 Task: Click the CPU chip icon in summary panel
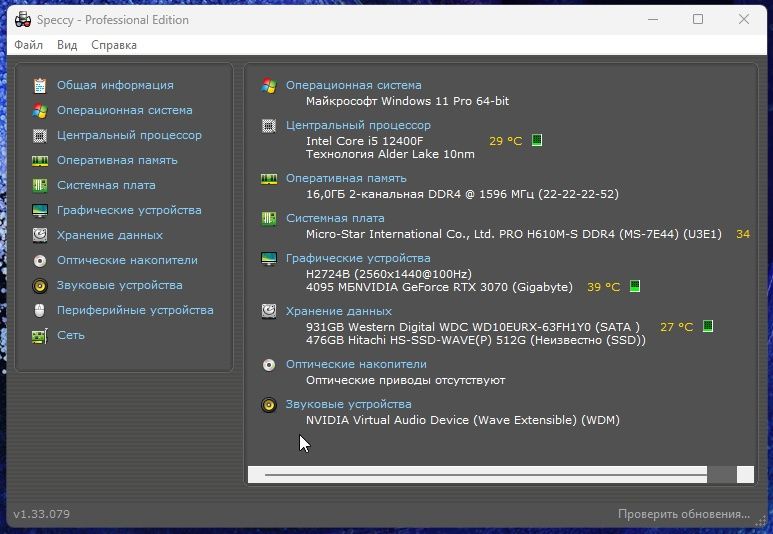click(269, 126)
